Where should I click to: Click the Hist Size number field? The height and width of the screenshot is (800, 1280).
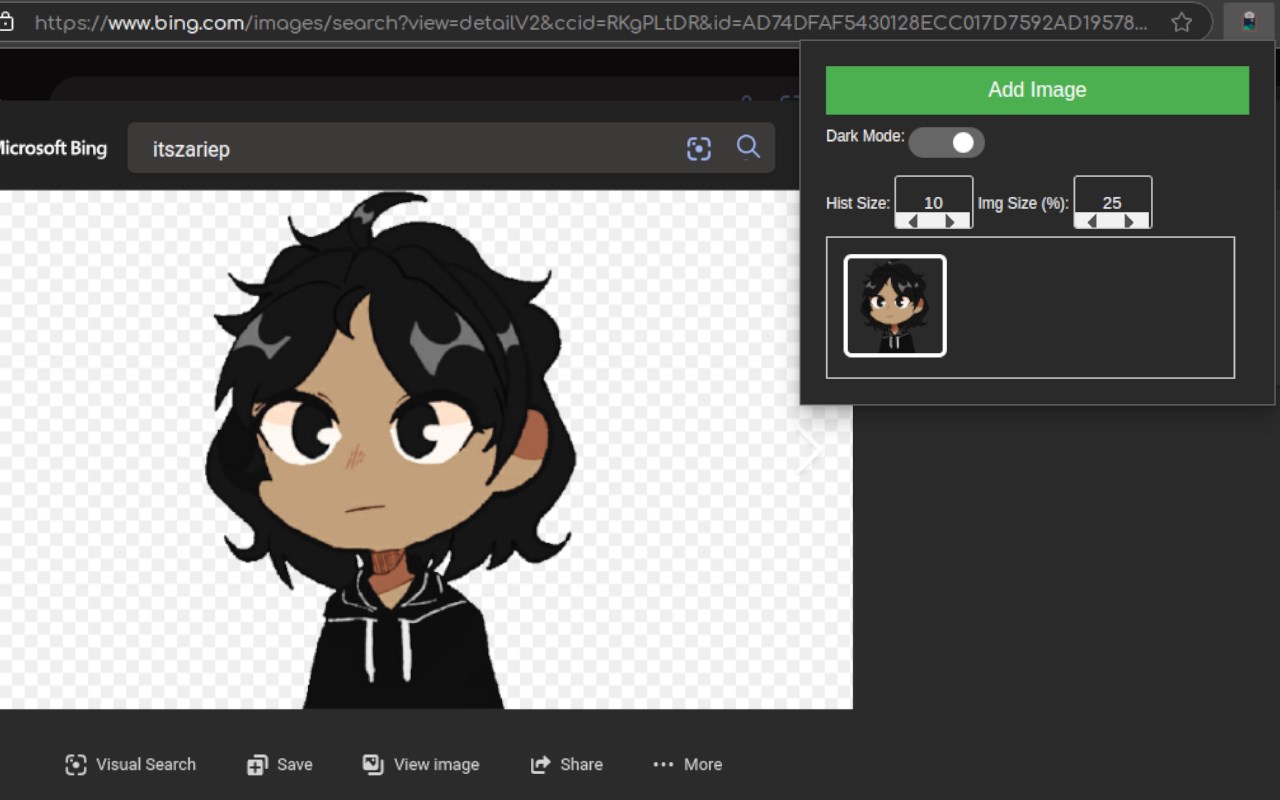pos(933,202)
